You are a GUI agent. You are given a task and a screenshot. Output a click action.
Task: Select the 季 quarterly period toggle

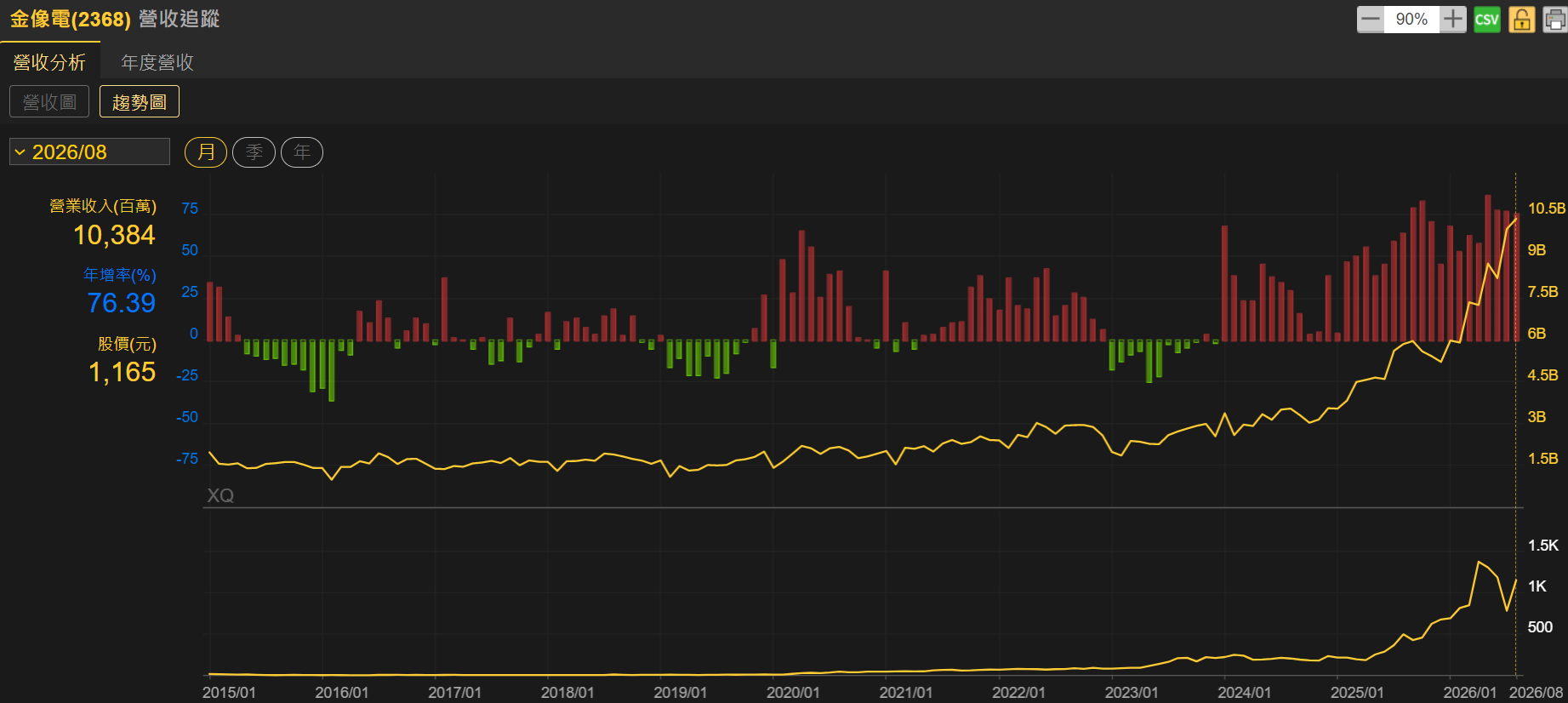coord(254,152)
